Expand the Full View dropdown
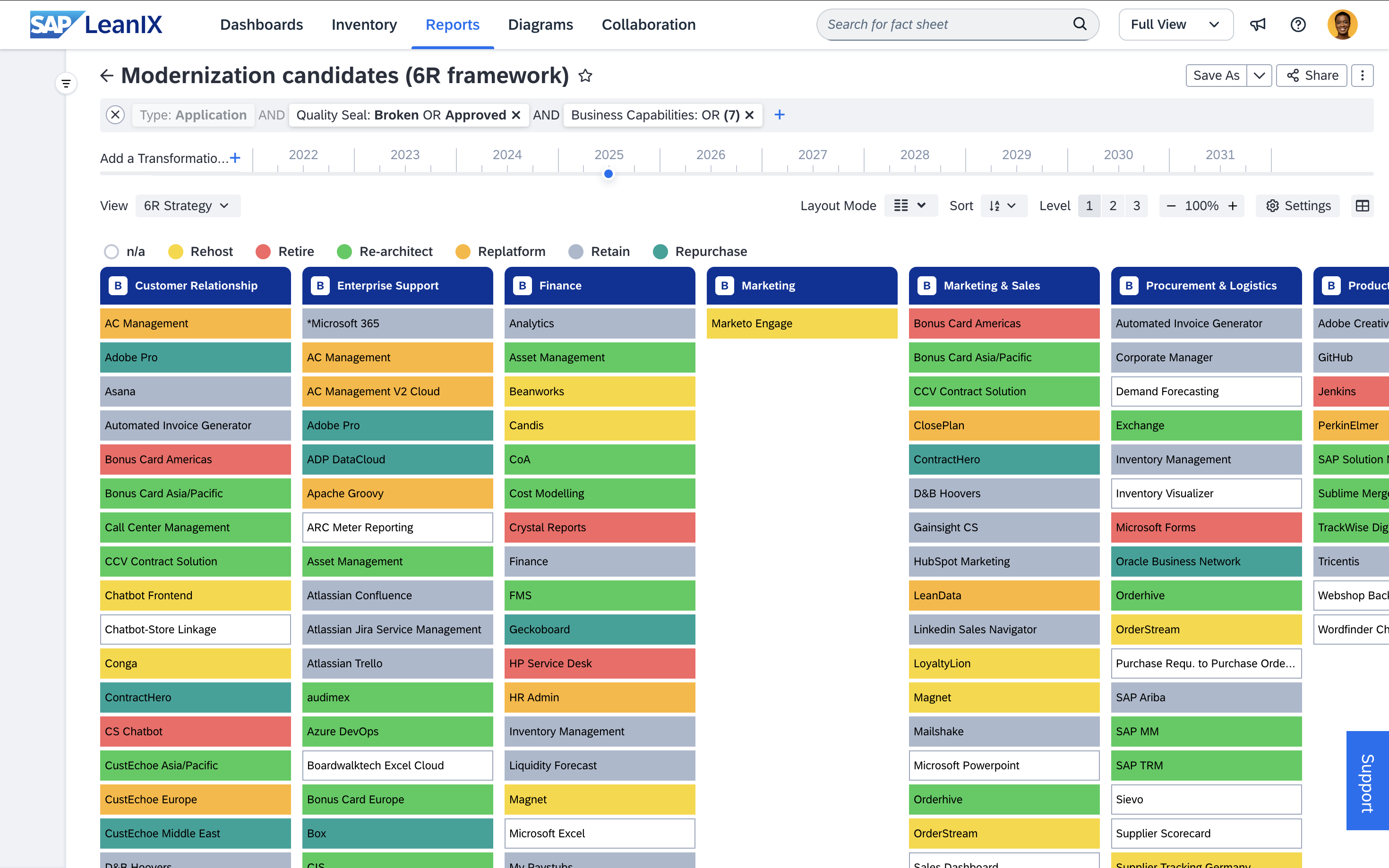The height and width of the screenshot is (868, 1389). pyautogui.click(x=1175, y=25)
